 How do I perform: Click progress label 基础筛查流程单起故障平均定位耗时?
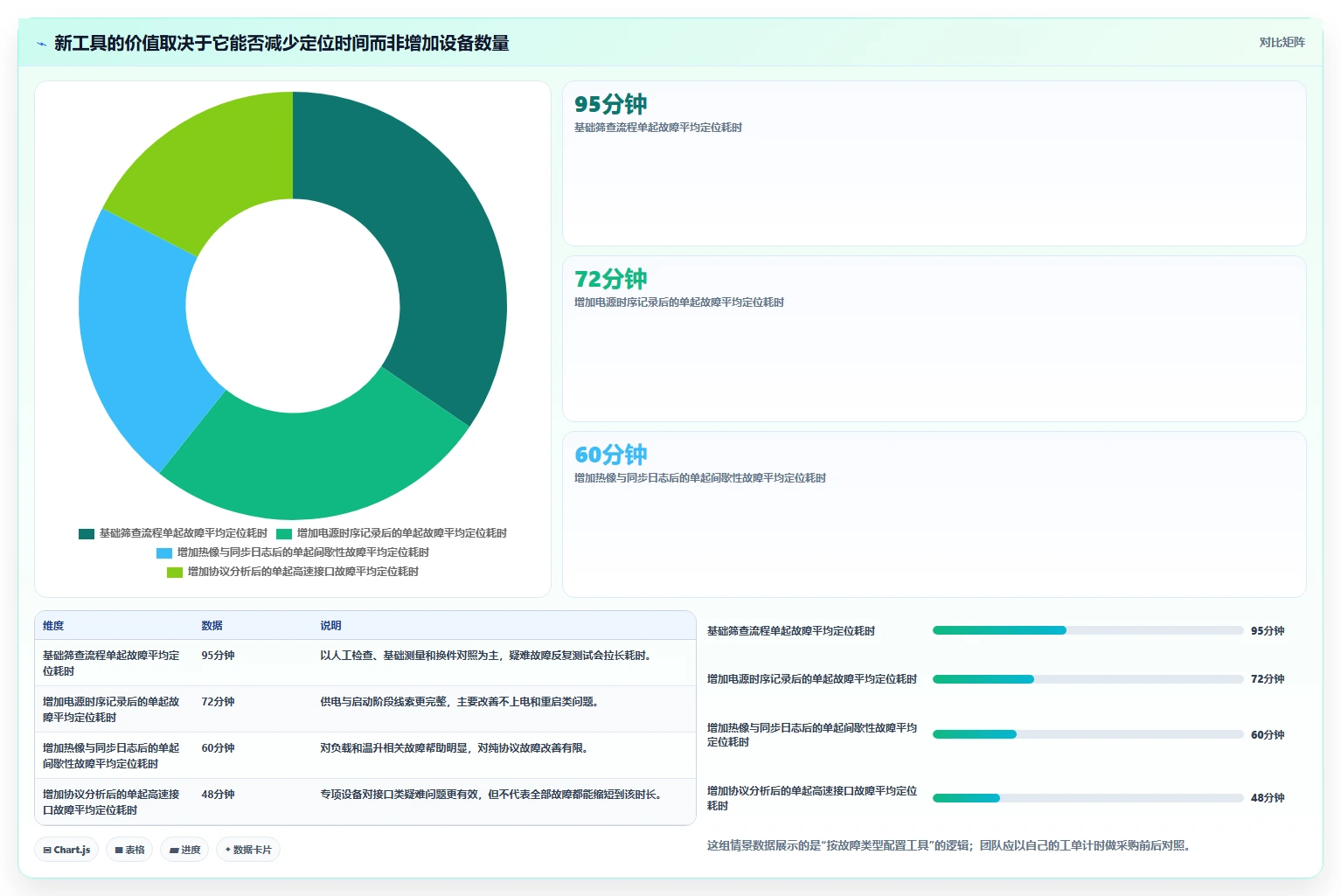click(x=791, y=631)
